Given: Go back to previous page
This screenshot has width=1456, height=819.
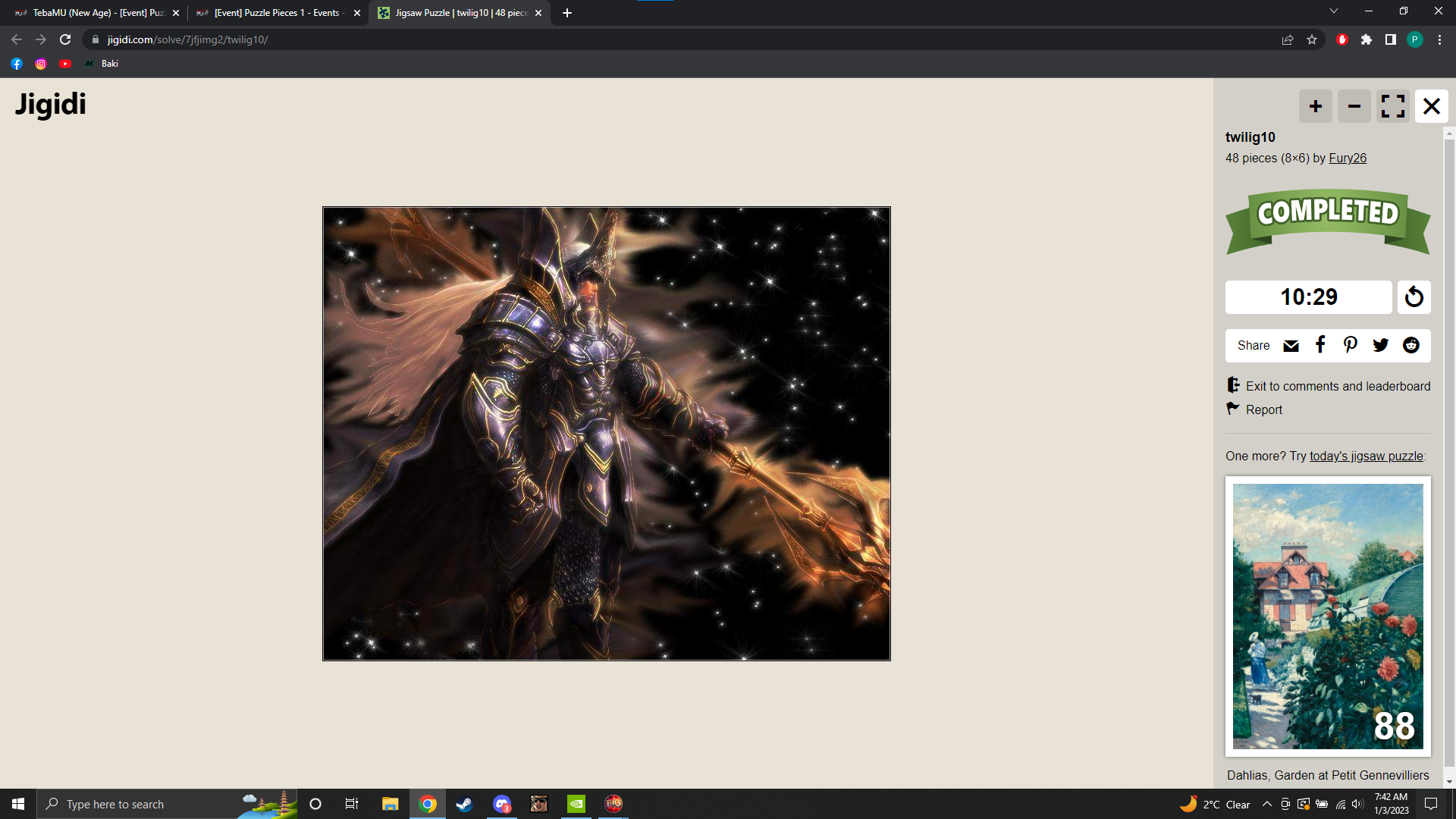Looking at the screenshot, I should tap(17, 39).
